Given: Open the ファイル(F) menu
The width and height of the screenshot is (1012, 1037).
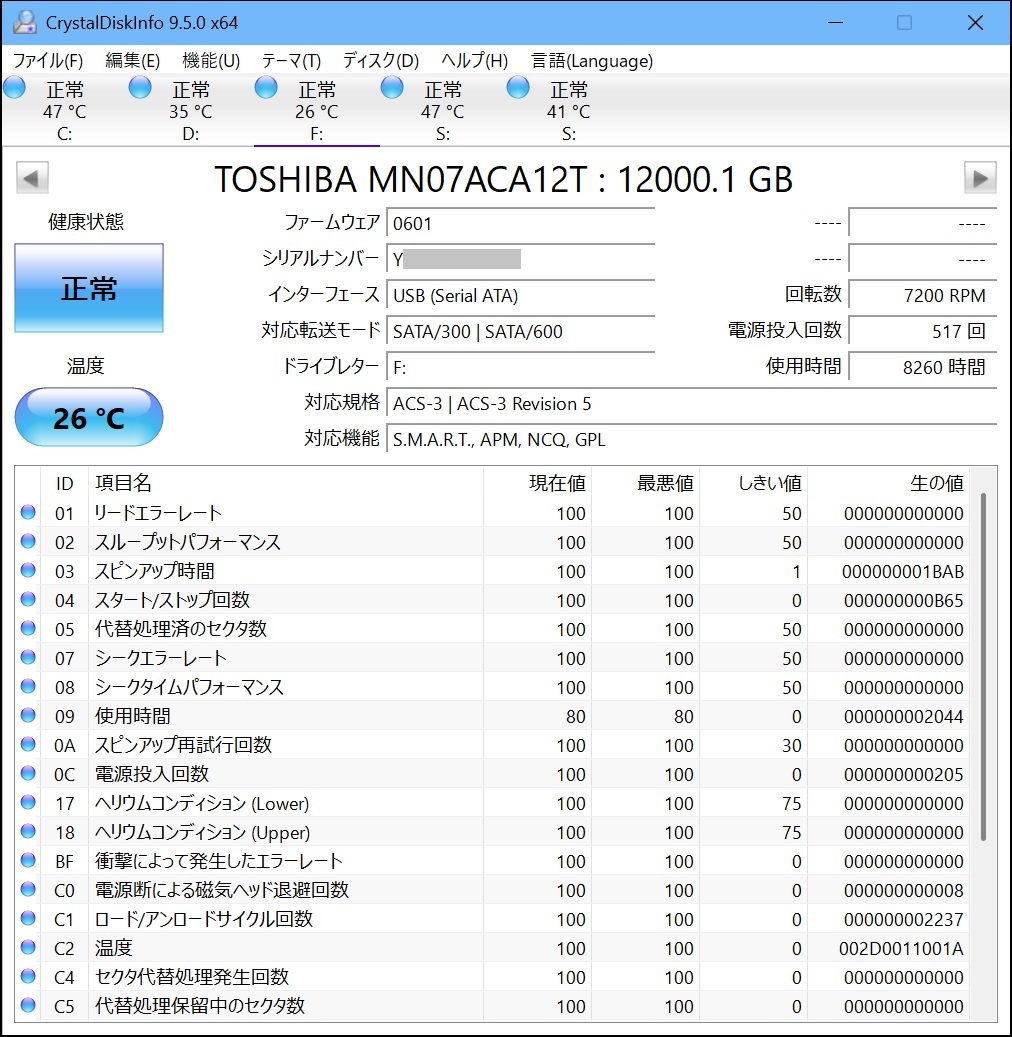Looking at the screenshot, I should point(48,61).
